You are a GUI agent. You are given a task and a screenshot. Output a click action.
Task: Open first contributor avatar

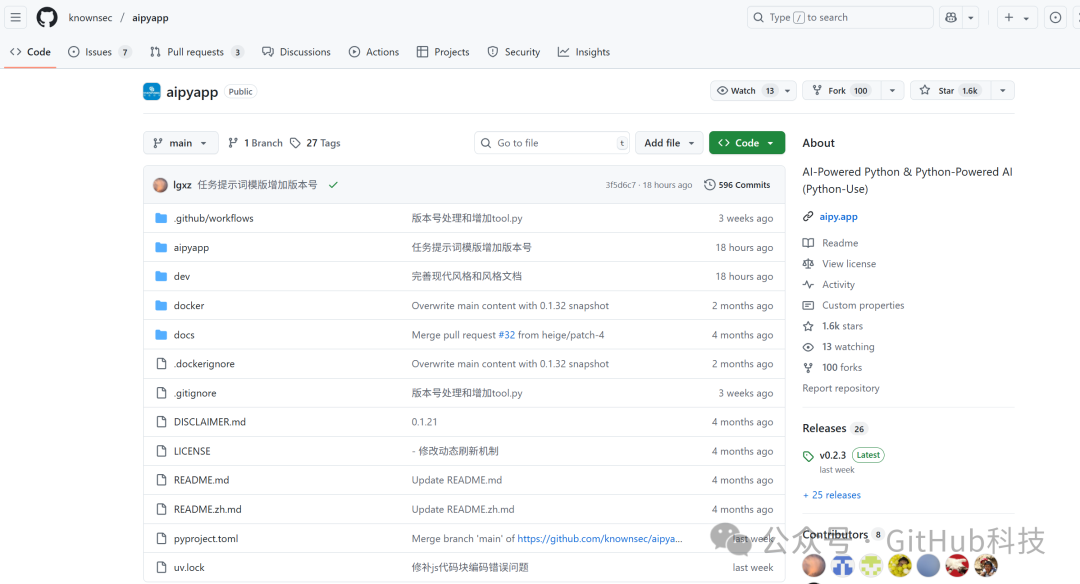[813, 565]
